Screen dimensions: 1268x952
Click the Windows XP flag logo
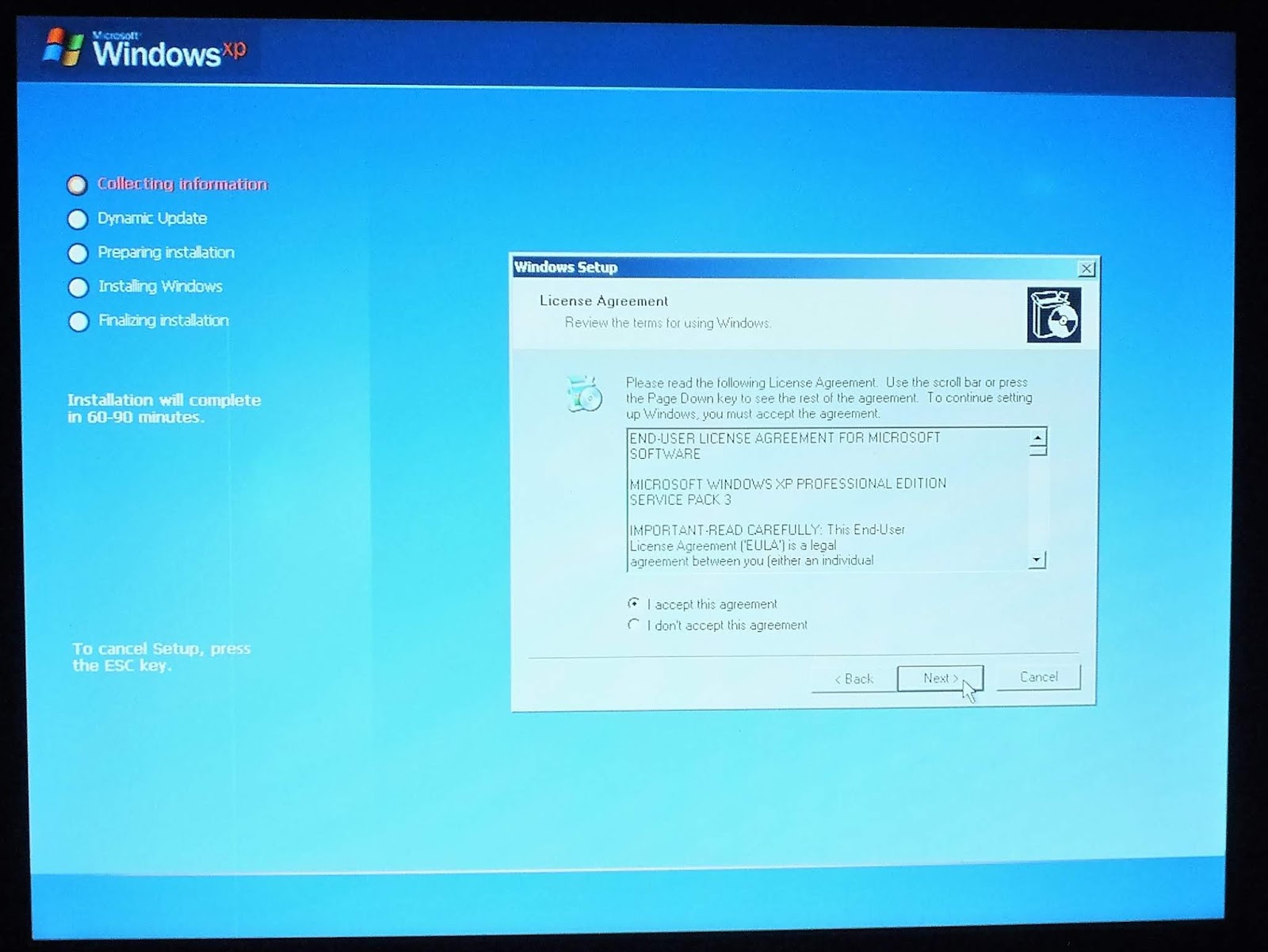point(63,48)
